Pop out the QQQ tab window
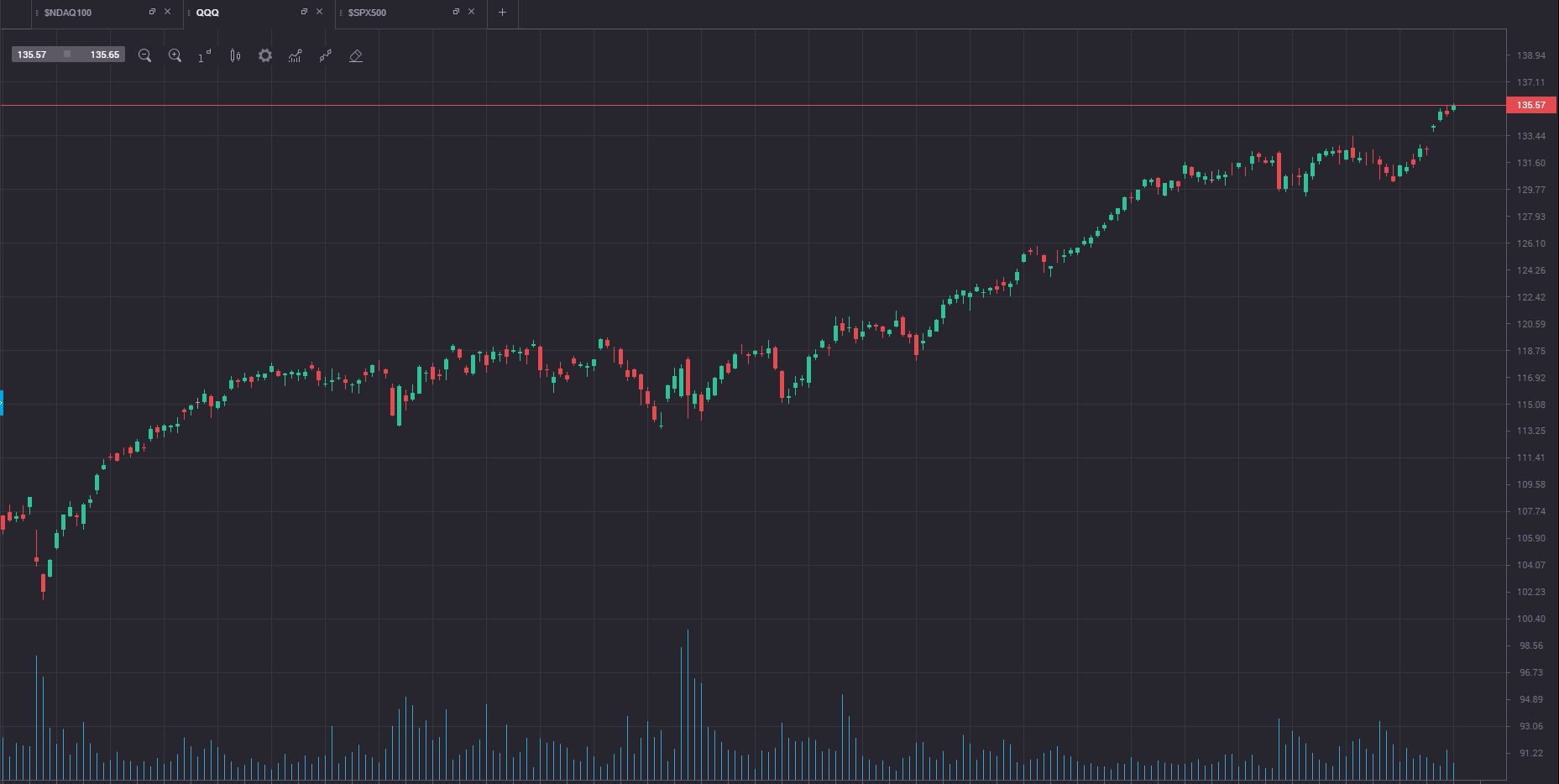 point(304,12)
